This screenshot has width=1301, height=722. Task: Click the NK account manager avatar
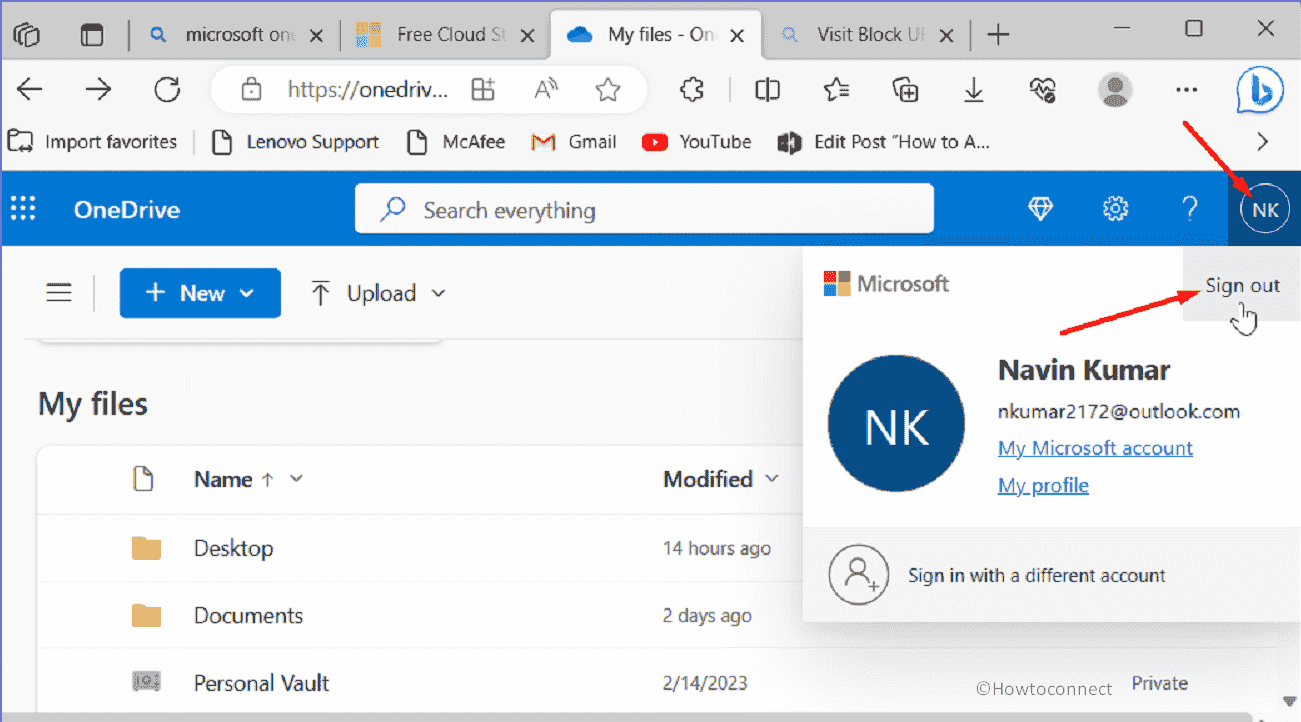point(1265,210)
